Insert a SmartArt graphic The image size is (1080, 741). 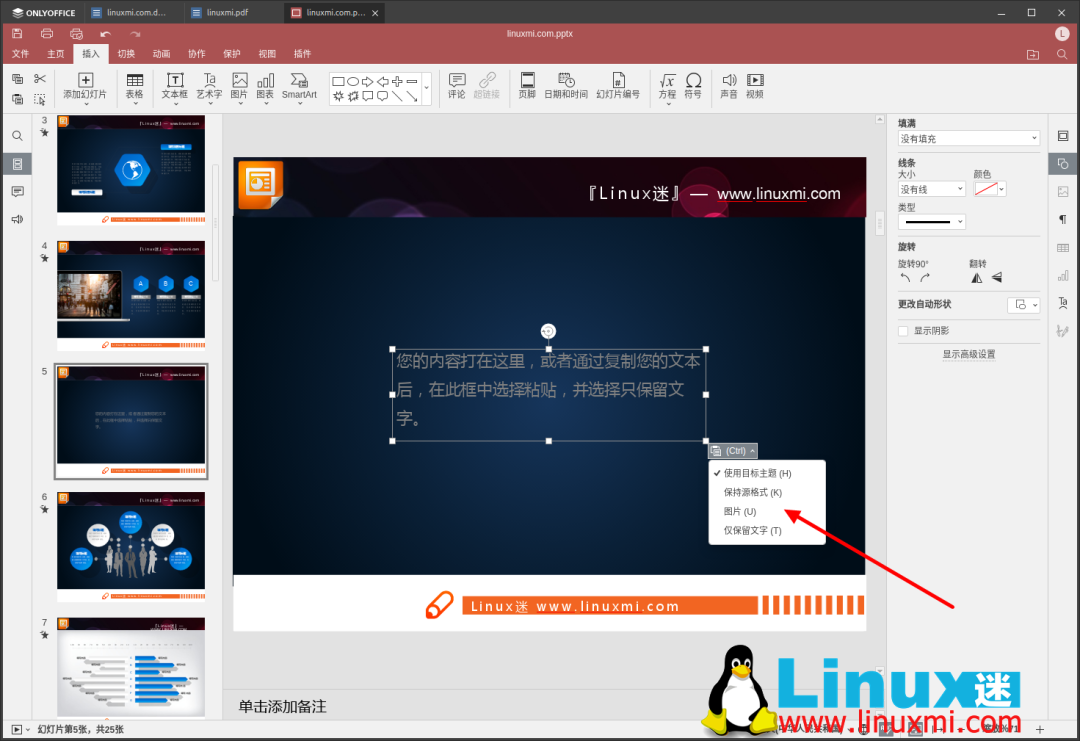coord(300,86)
